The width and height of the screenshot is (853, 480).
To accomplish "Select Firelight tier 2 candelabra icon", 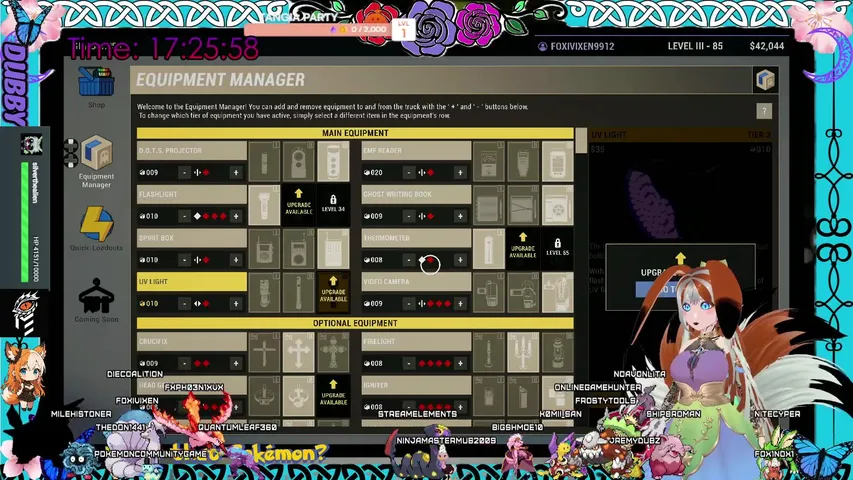I will [x=523, y=352].
